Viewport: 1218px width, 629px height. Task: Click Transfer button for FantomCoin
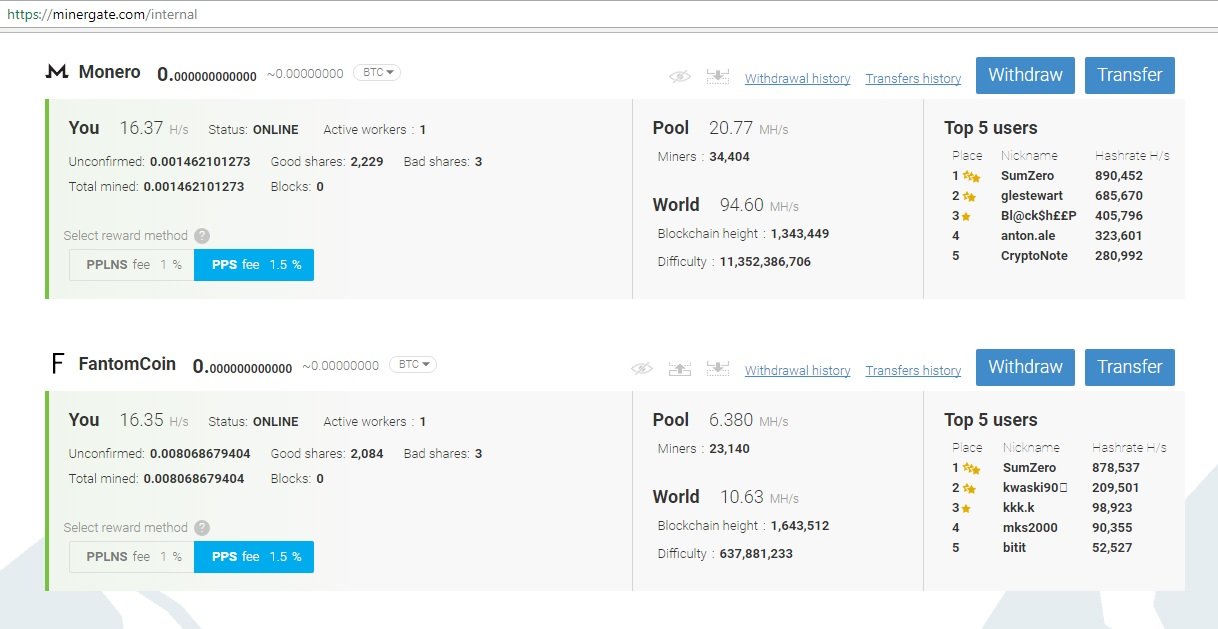point(1130,367)
